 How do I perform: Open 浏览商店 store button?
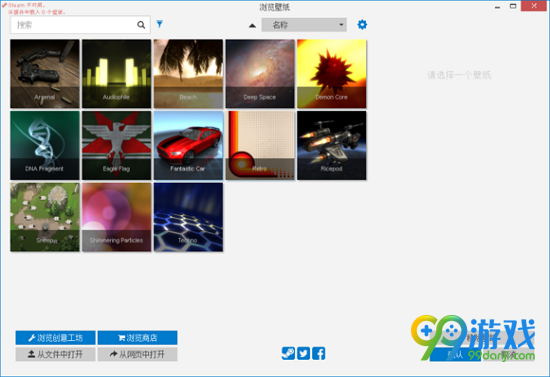coord(138,338)
